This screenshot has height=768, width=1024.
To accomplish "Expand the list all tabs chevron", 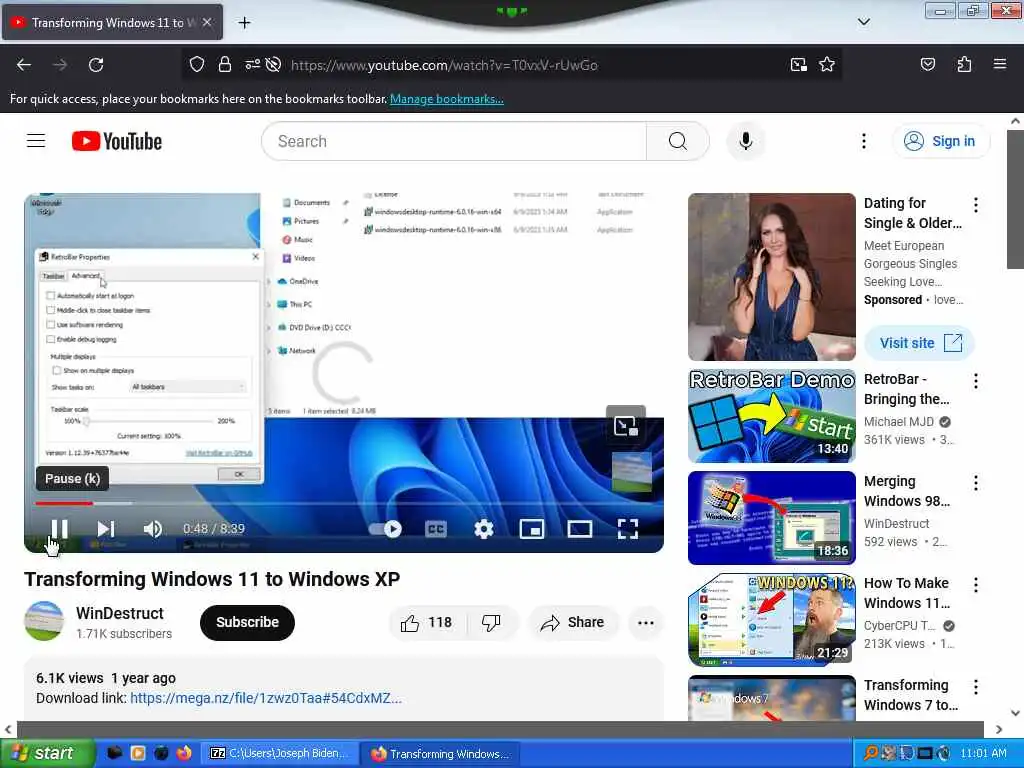I will [x=863, y=22].
